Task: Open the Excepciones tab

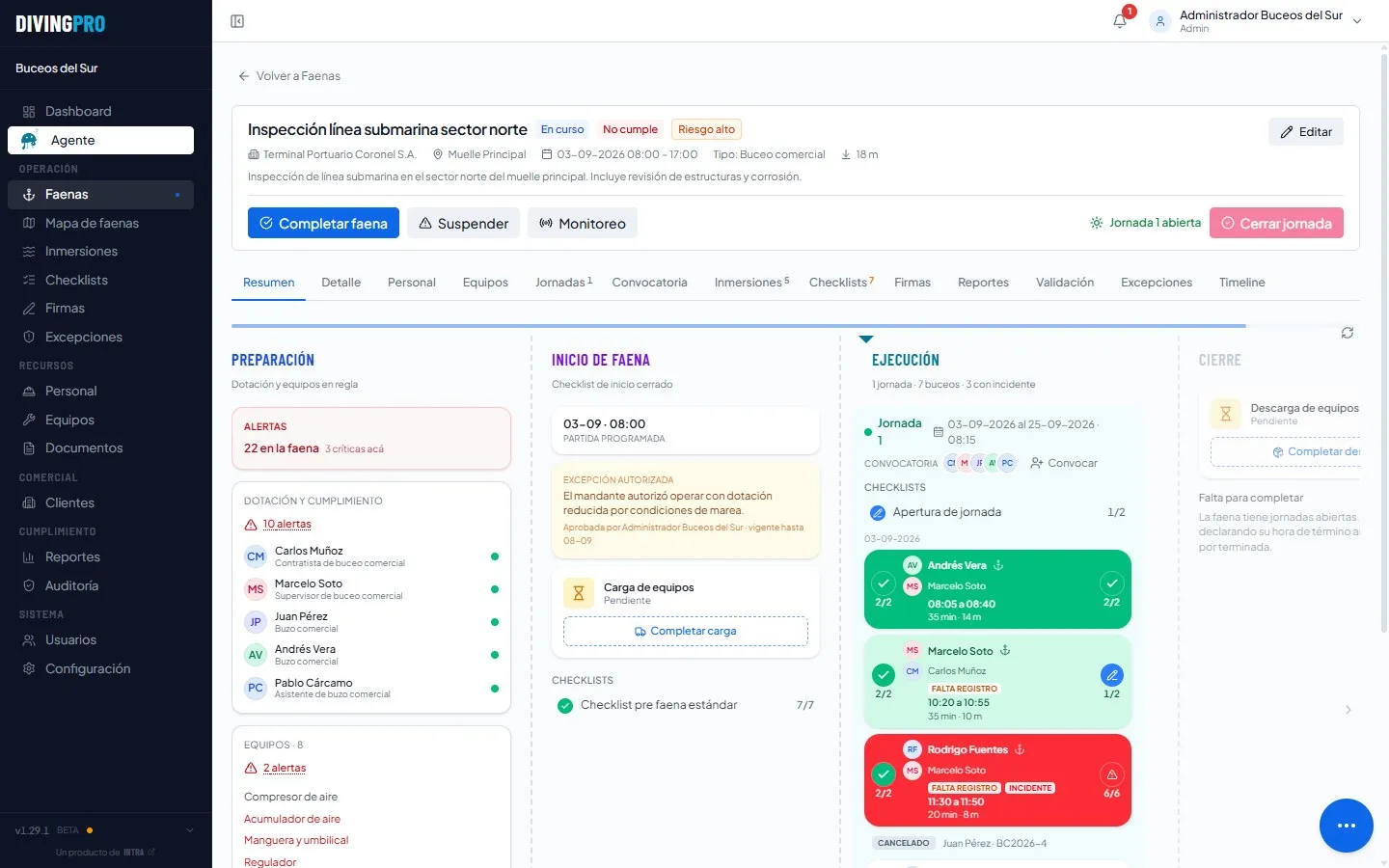Action: pyautogui.click(x=1157, y=283)
